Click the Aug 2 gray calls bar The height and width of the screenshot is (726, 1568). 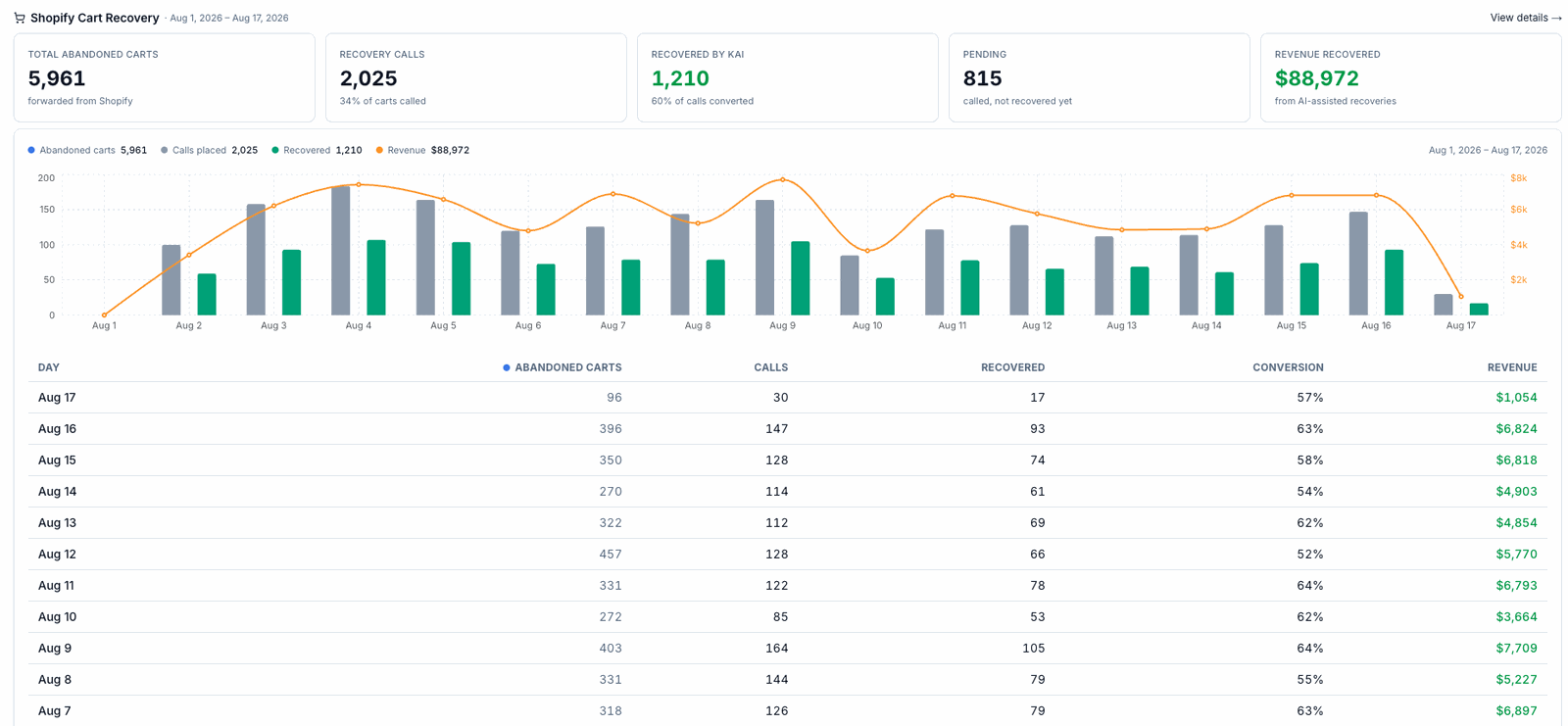pos(171,280)
